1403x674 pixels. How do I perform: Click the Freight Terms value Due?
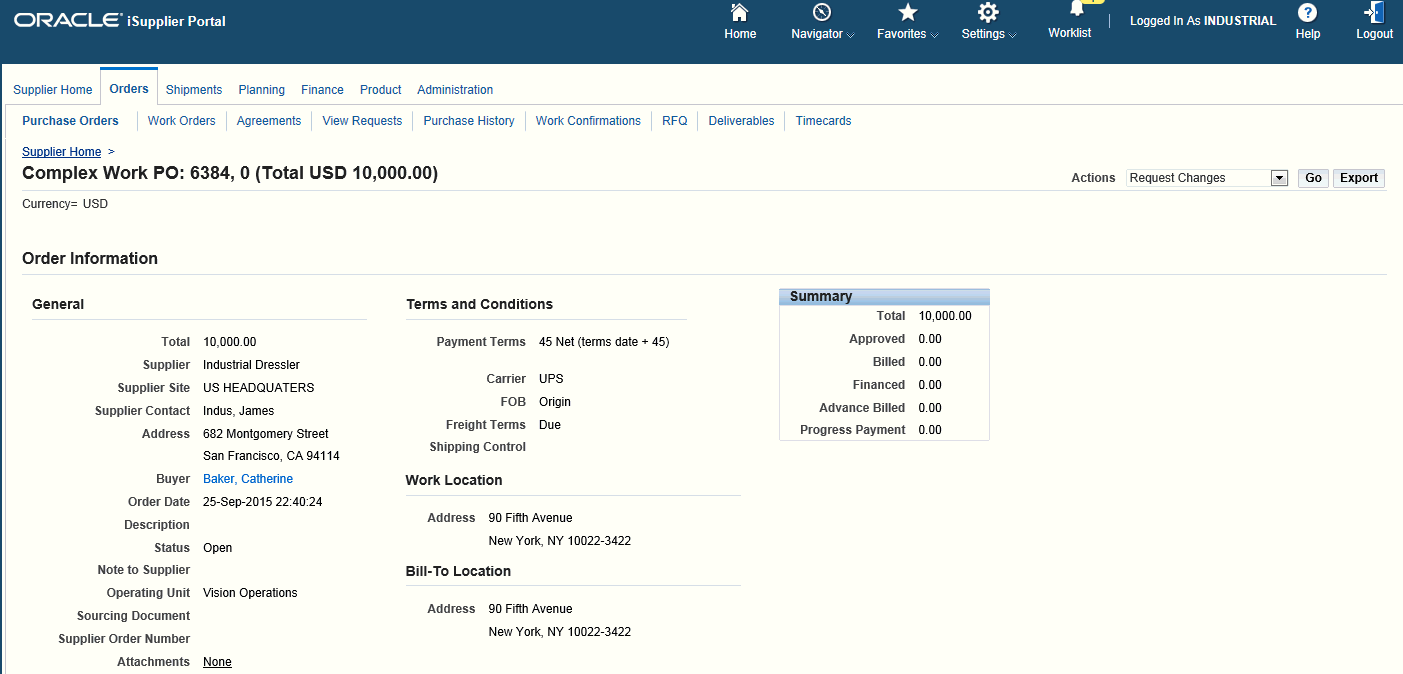[x=550, y=425]
